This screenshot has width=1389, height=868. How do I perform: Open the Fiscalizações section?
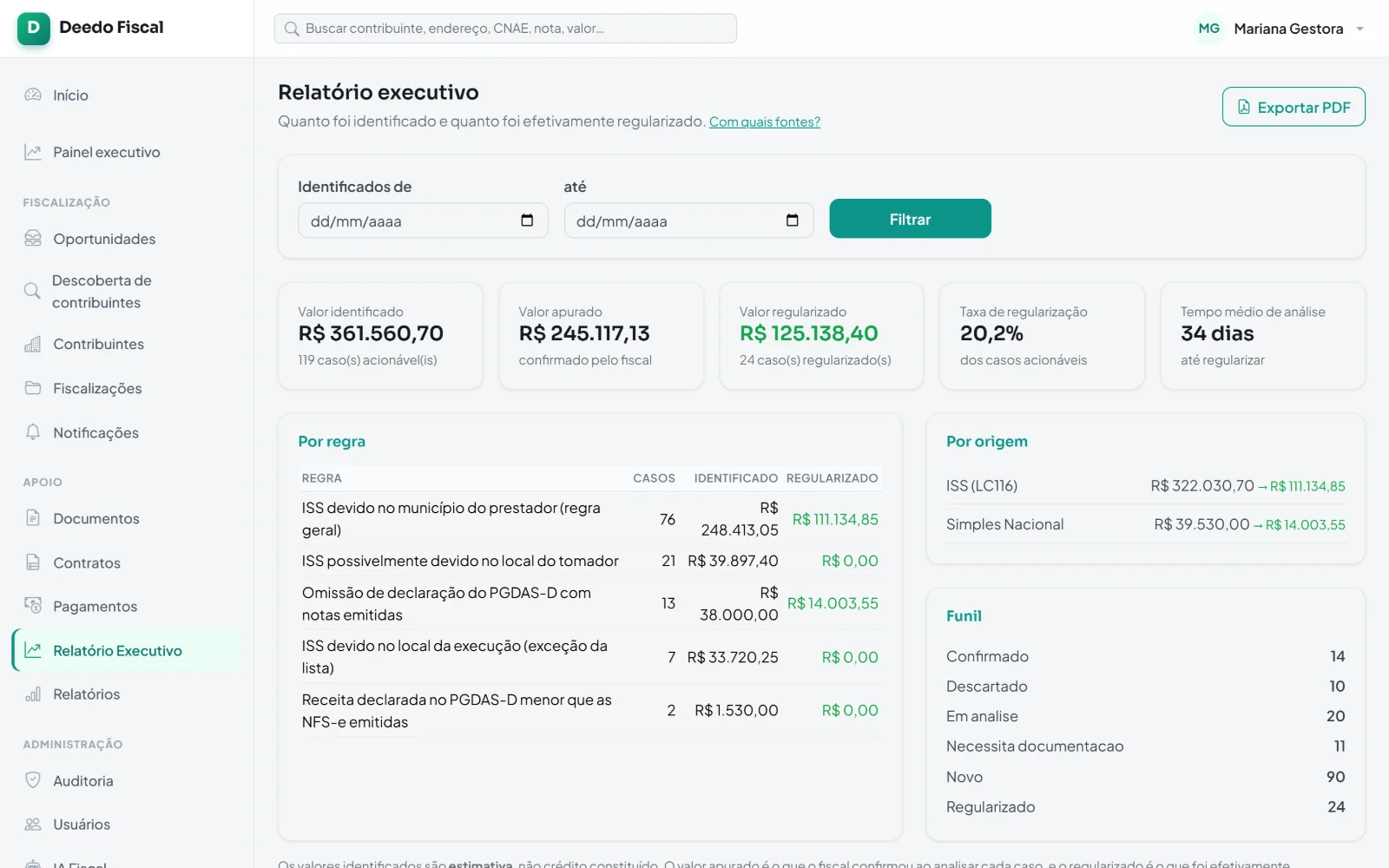128,388
